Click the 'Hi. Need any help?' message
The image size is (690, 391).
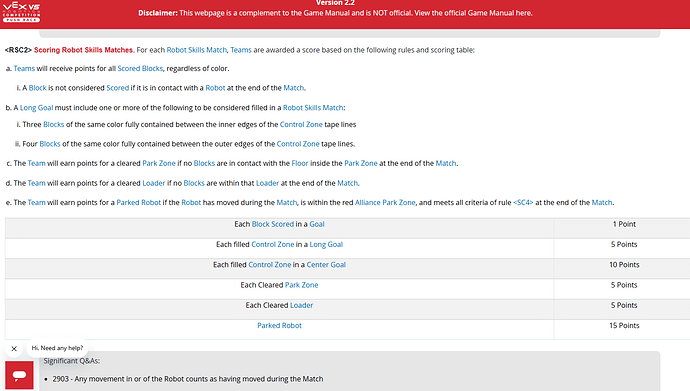[x=57, y=348]
